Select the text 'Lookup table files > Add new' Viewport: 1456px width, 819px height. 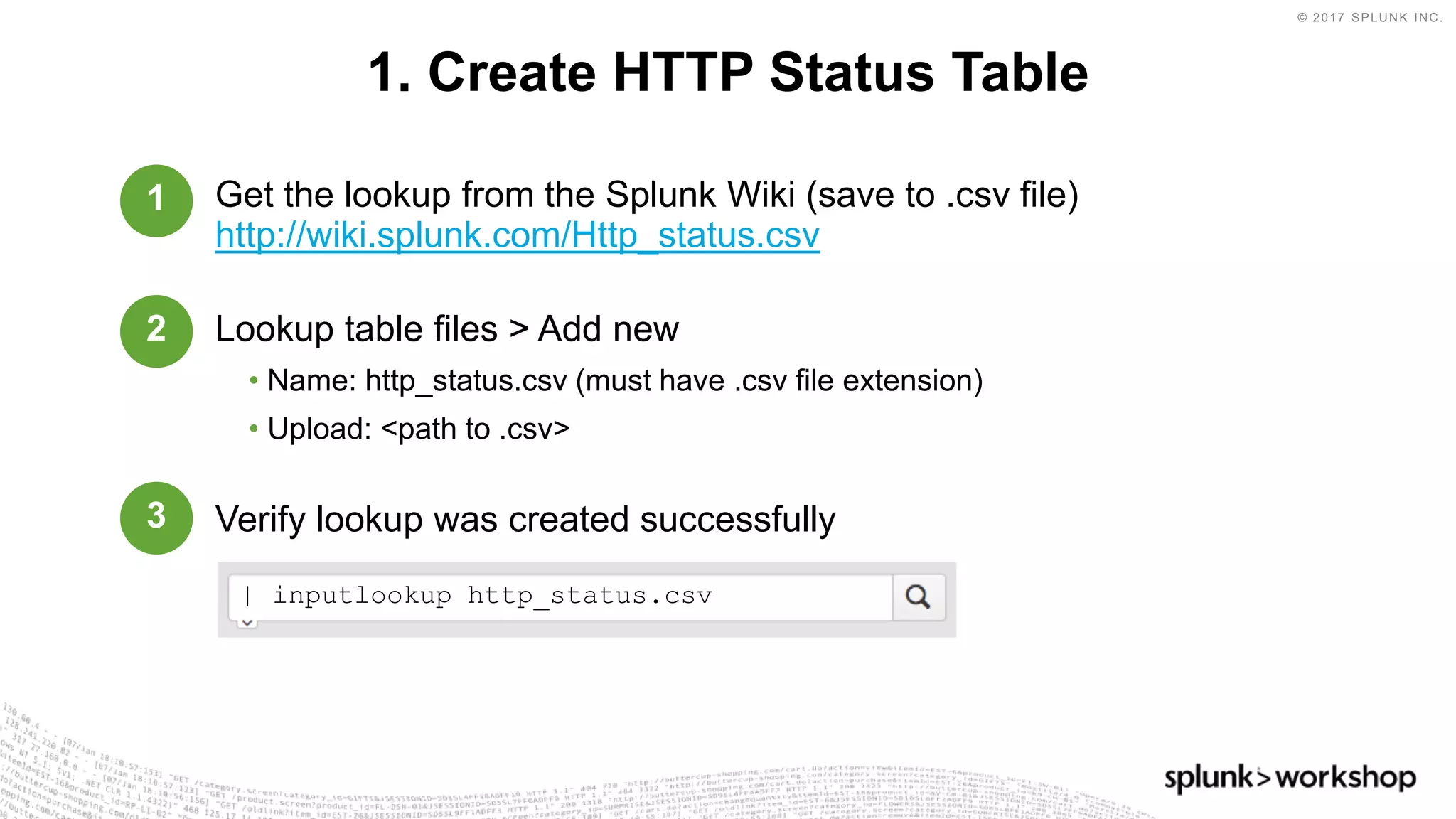pos(447,329)
